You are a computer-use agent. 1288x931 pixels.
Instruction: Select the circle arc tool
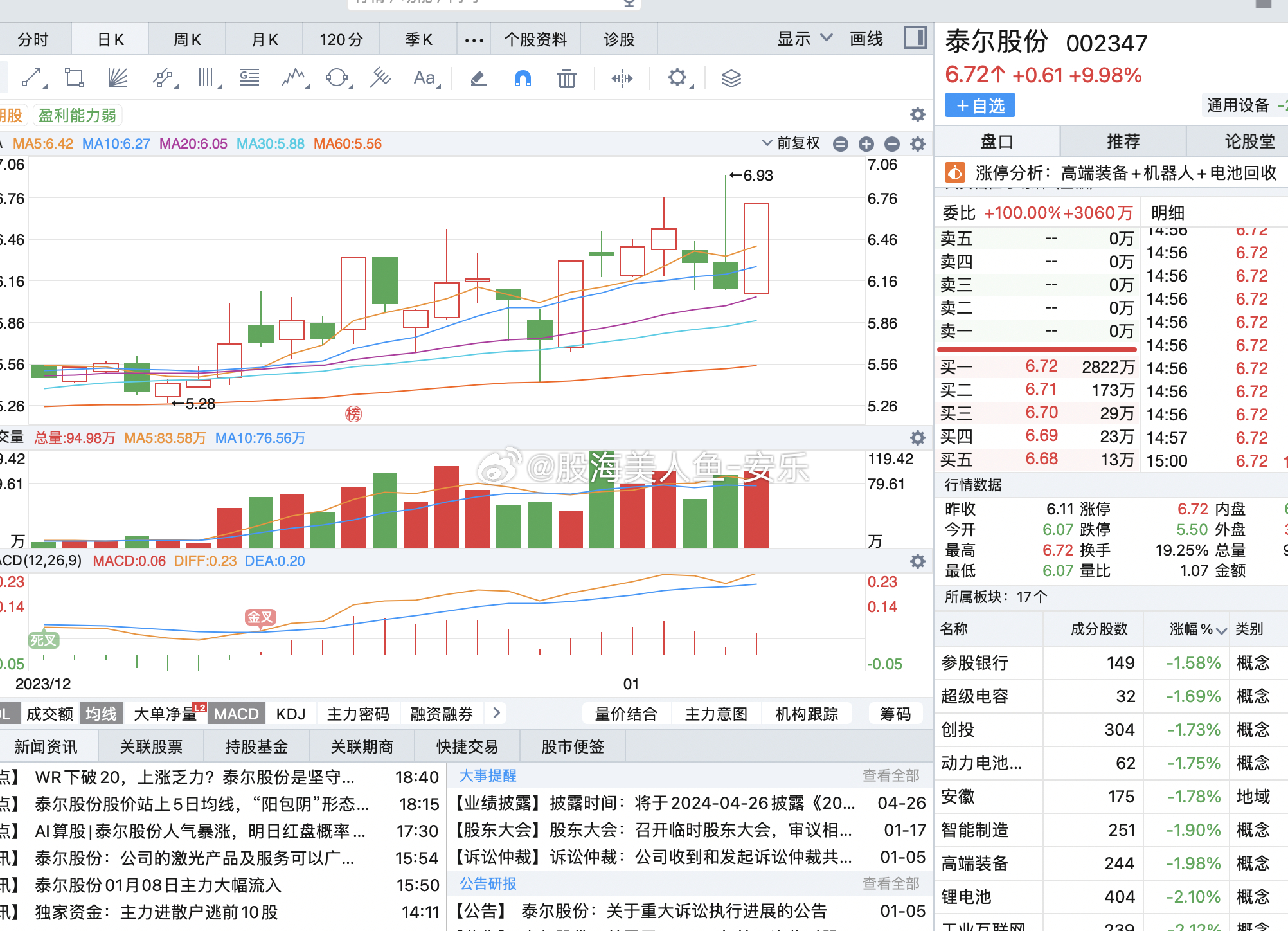(337, 78)
